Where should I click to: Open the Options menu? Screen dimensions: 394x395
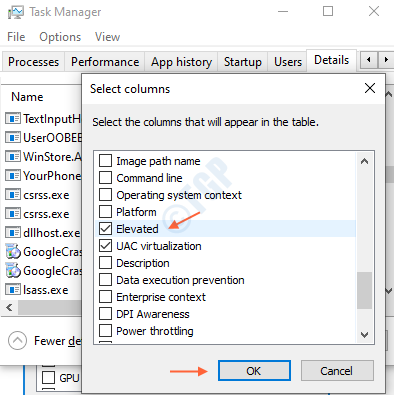click(60, 37)
